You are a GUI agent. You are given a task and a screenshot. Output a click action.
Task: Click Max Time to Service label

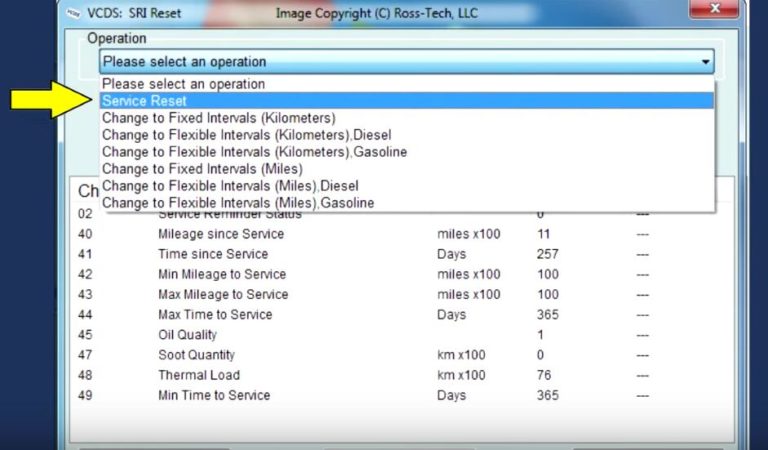click(215, 314)
